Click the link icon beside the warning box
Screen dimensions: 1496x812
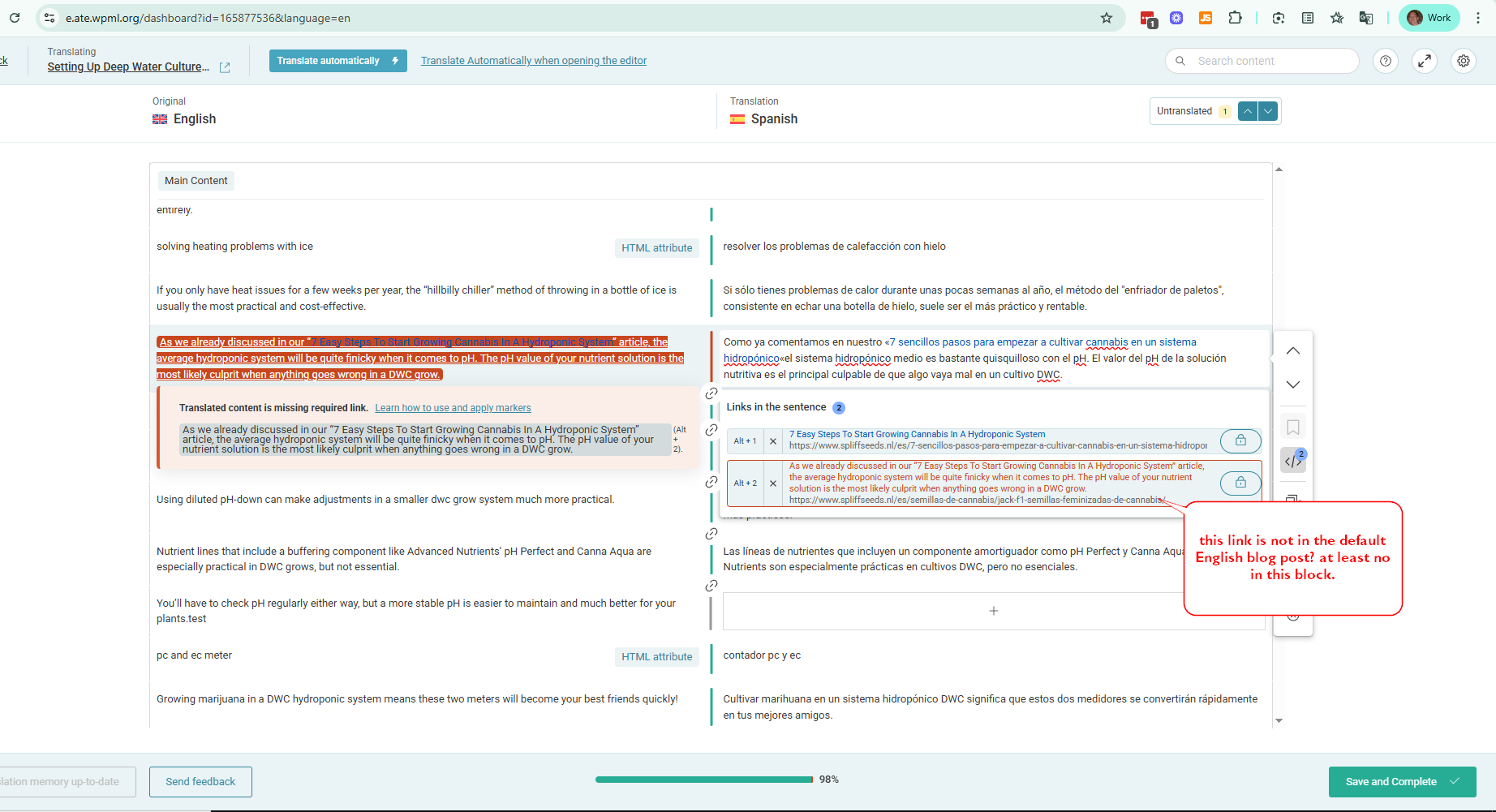[711, 430]
